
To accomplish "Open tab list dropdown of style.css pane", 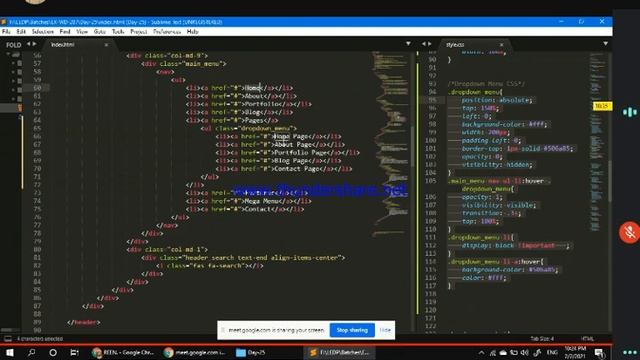I will point(605,44).
